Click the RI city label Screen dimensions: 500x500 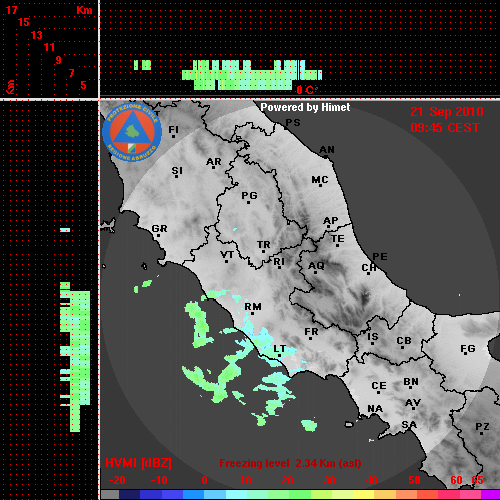279,262
